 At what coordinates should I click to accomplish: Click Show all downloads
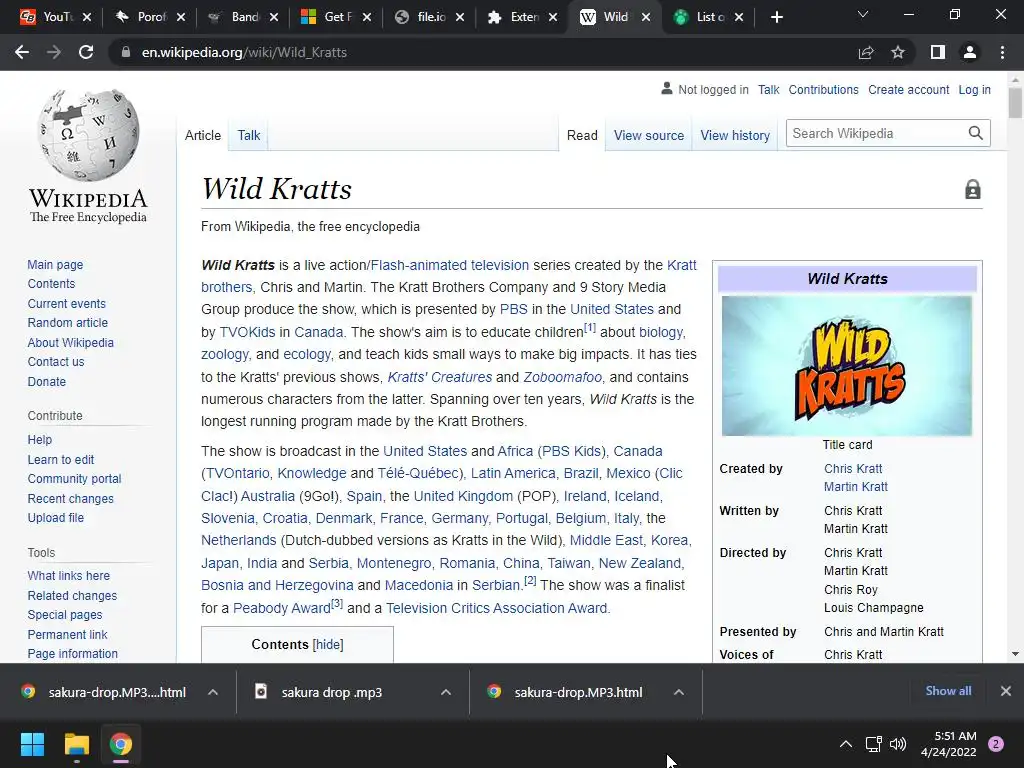point(948,691)
